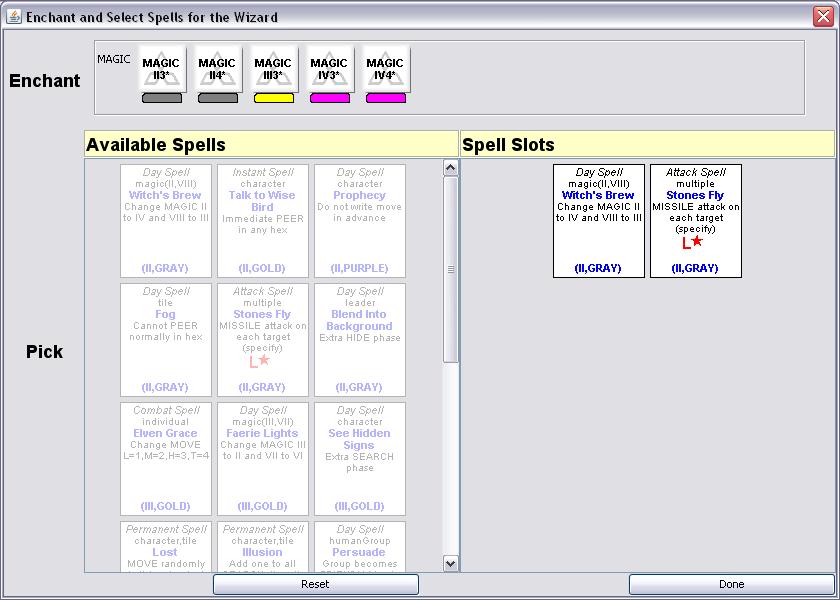Viewport: 840px width, 600px height.
Task: Click the Java icon in title bar
Action: pos(13,17)
